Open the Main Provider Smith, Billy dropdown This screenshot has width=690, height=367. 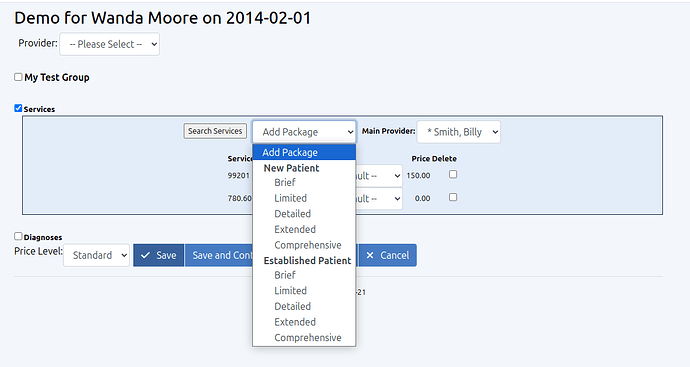459,132
